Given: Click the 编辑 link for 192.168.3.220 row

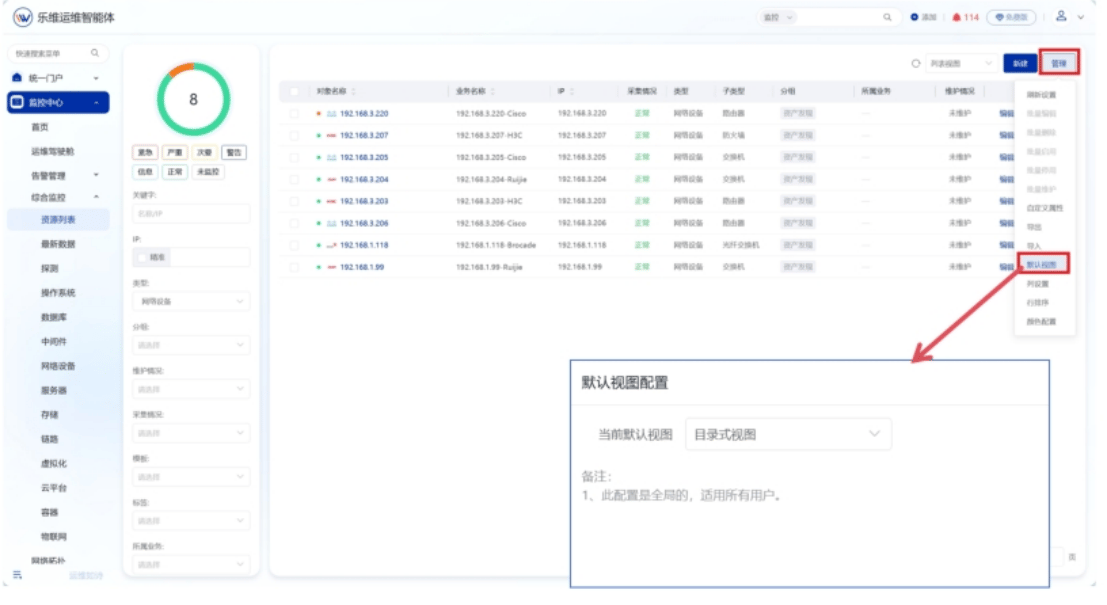Looking at the screenshot, I should [1007, 114].
